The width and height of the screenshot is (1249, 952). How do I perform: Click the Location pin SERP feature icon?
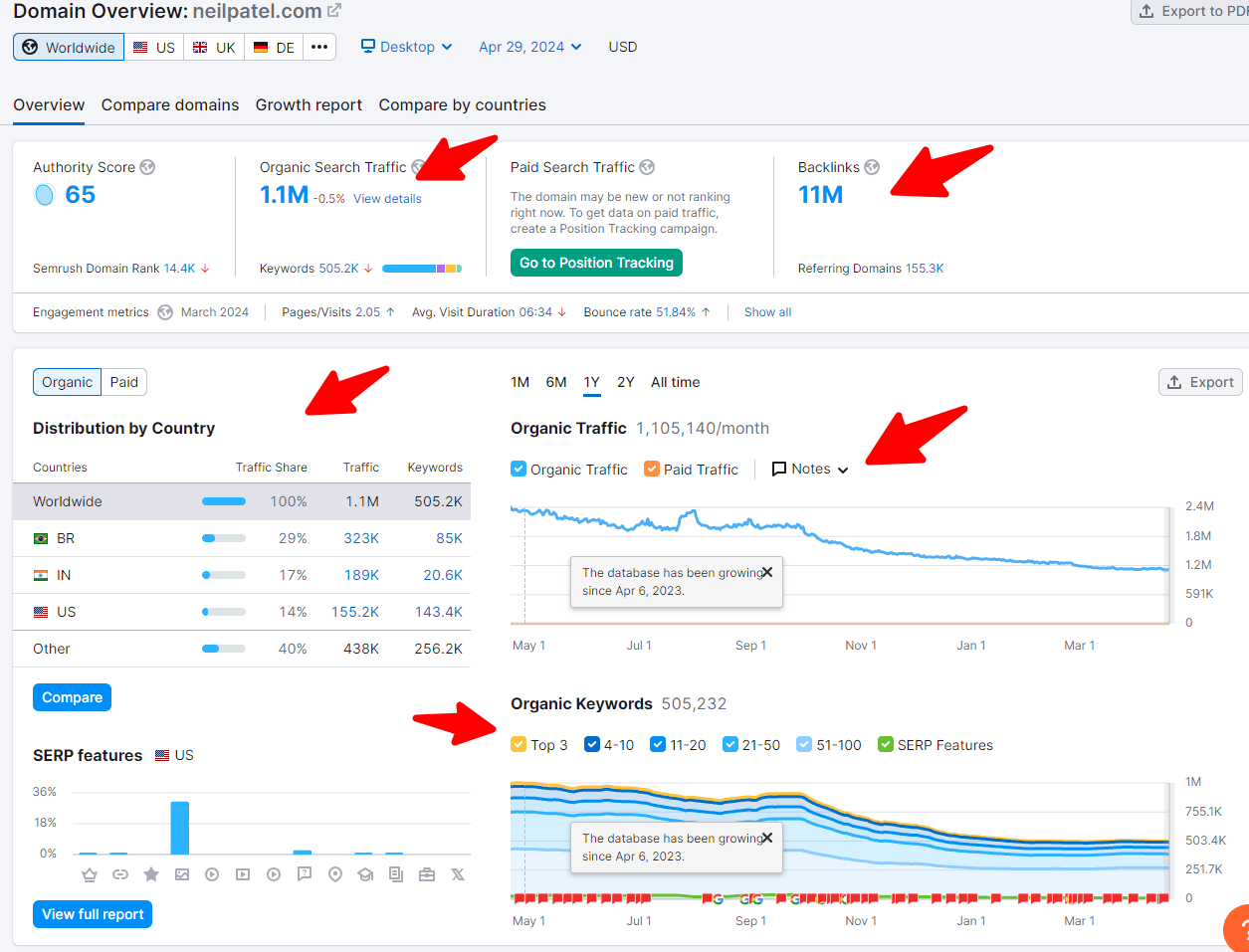335,873
